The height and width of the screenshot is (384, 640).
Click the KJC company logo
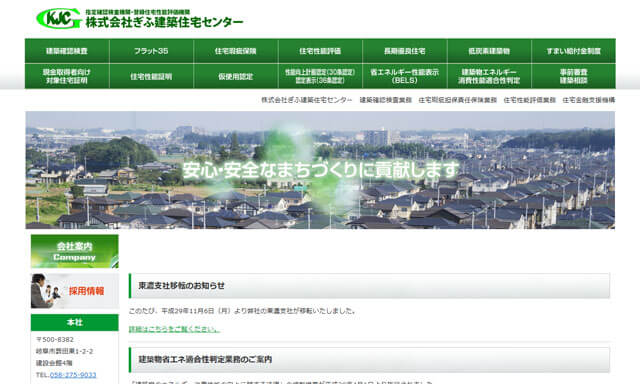coord(60,18)
